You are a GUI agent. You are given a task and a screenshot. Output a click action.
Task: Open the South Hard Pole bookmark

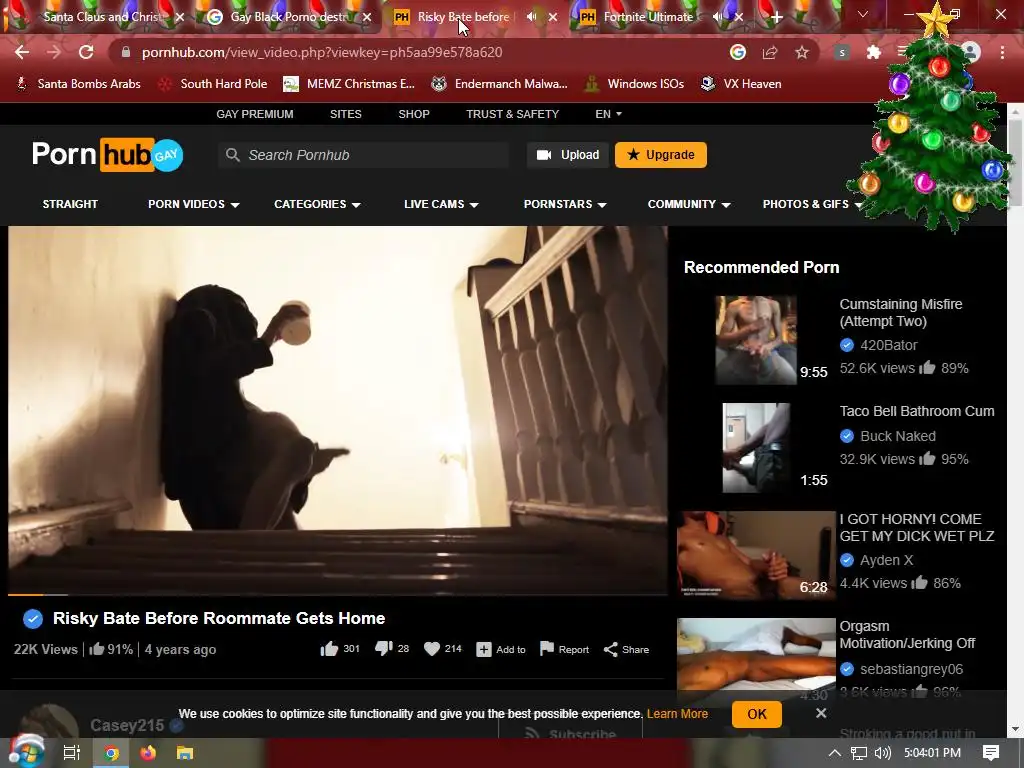click(x=214, y=84)
